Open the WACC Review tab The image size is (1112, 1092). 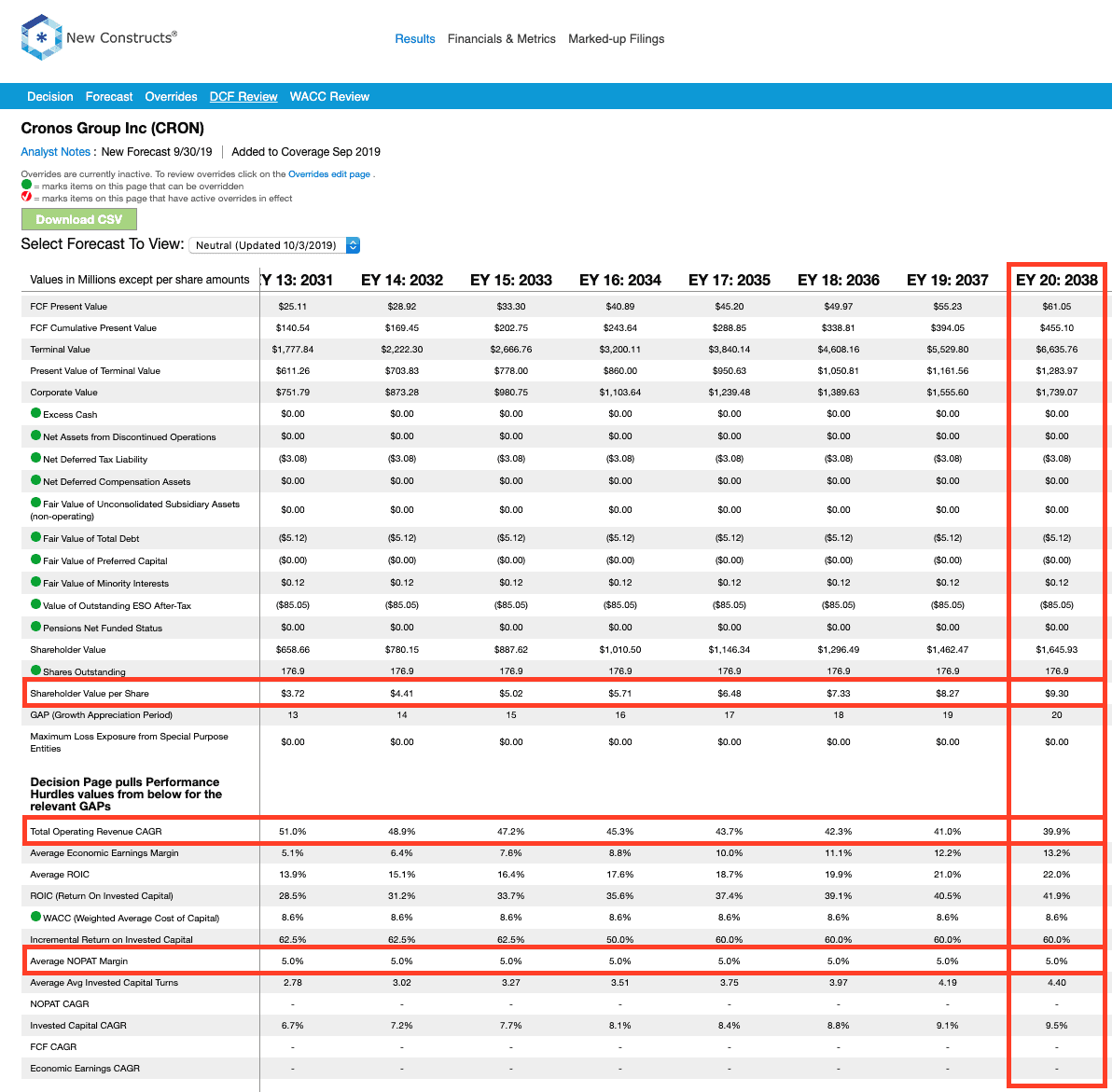point(329,96)
